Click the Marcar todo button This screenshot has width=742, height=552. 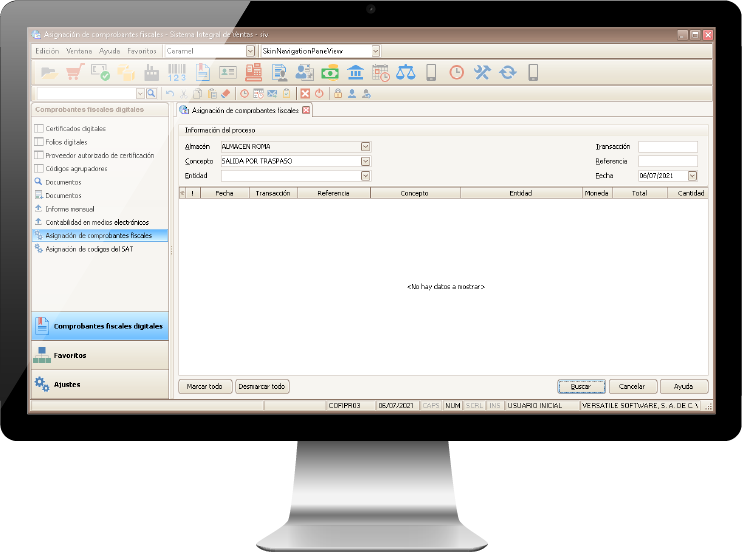[x=204, y=386]
